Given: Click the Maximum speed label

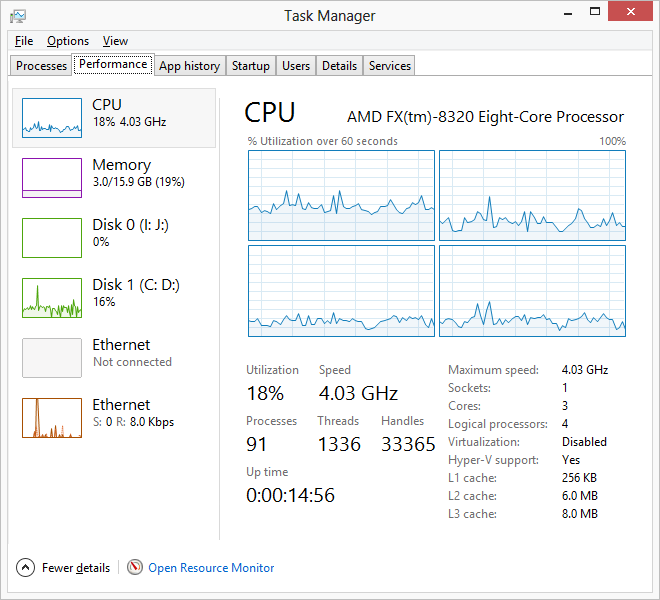Looking at the screenshot, I should [493, 370].
